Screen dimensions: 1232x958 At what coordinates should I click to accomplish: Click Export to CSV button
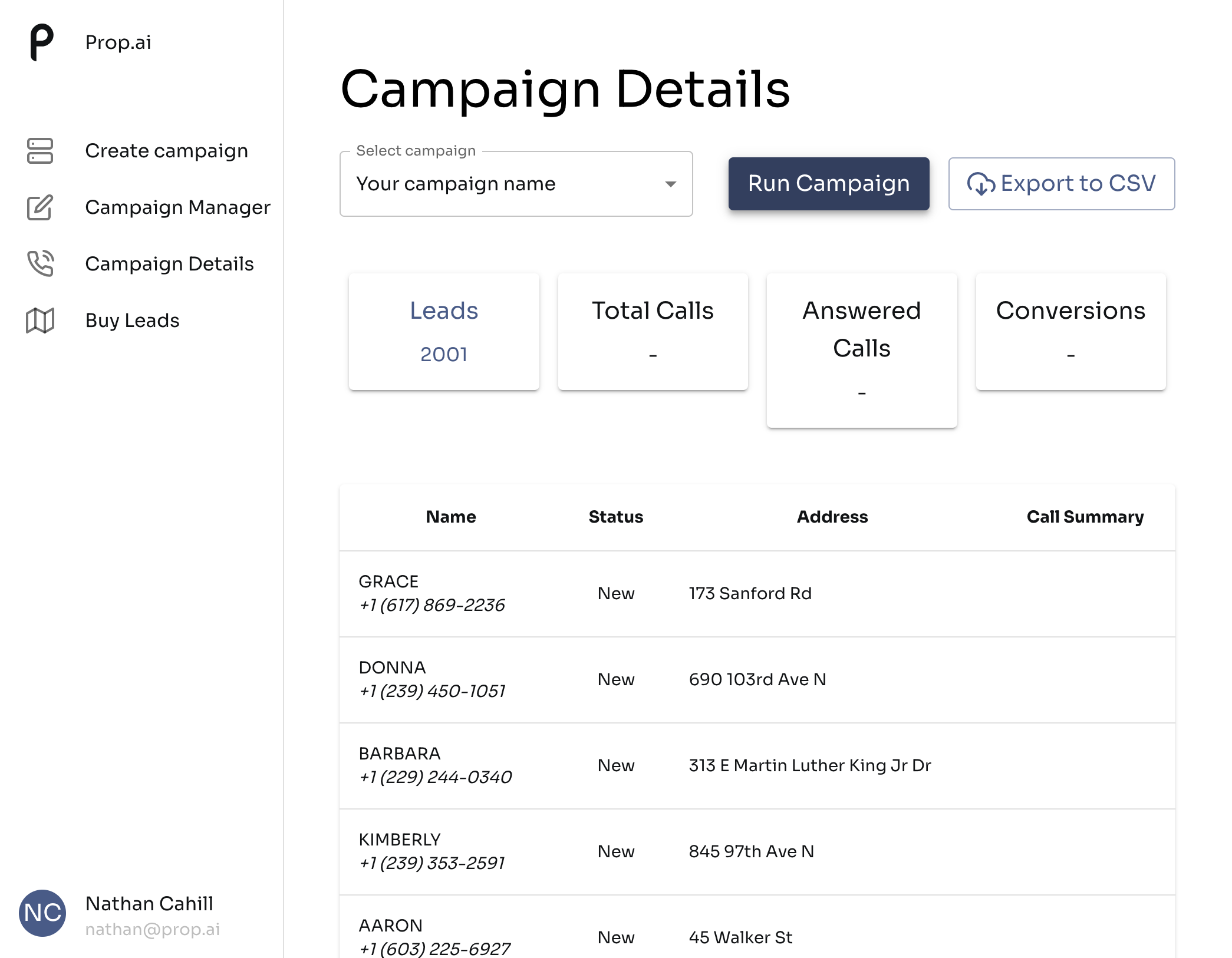tap(1062, 184)
